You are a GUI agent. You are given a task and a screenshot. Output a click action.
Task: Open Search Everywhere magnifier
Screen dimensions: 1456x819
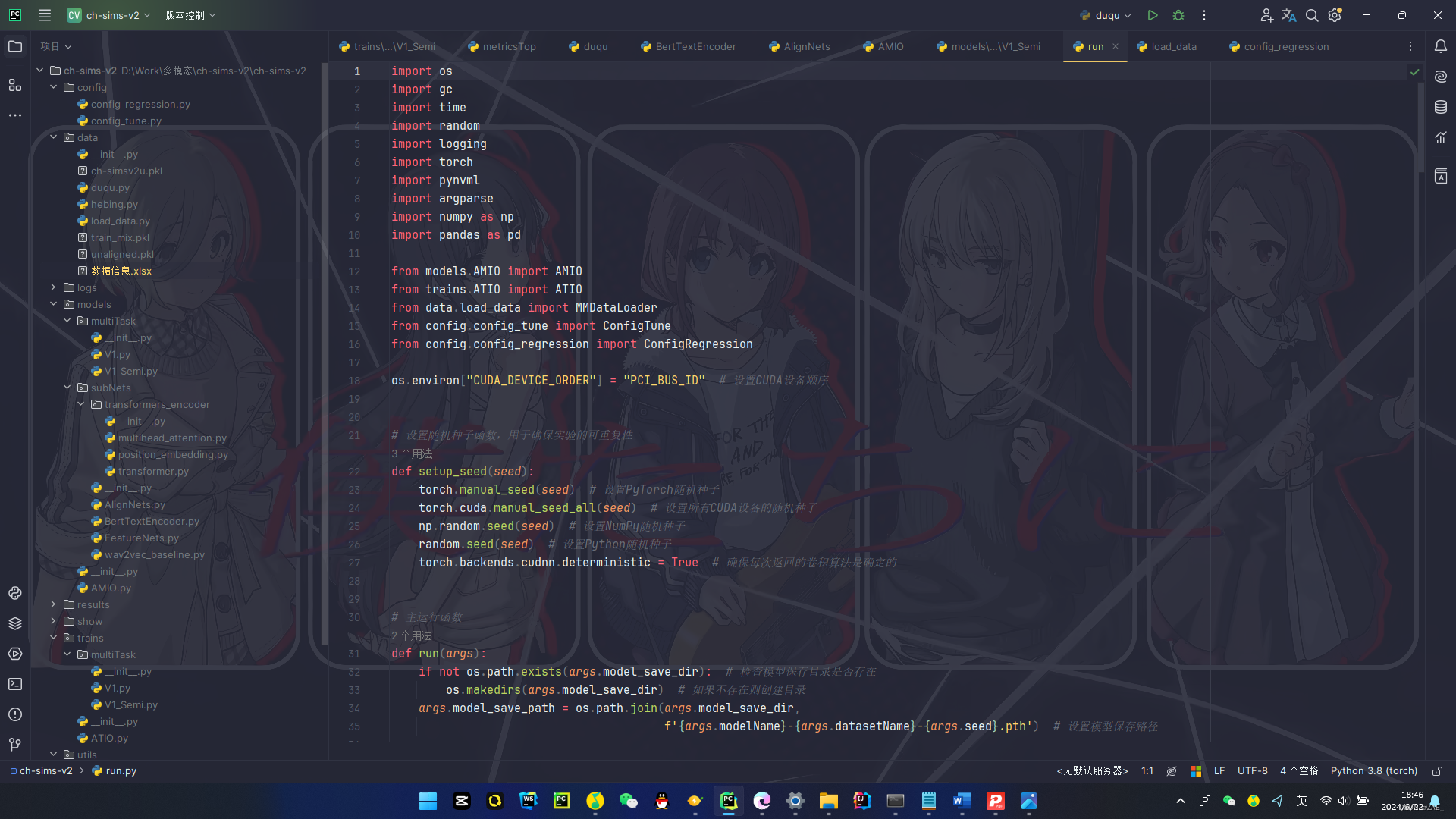click(x=1312, y=15)
